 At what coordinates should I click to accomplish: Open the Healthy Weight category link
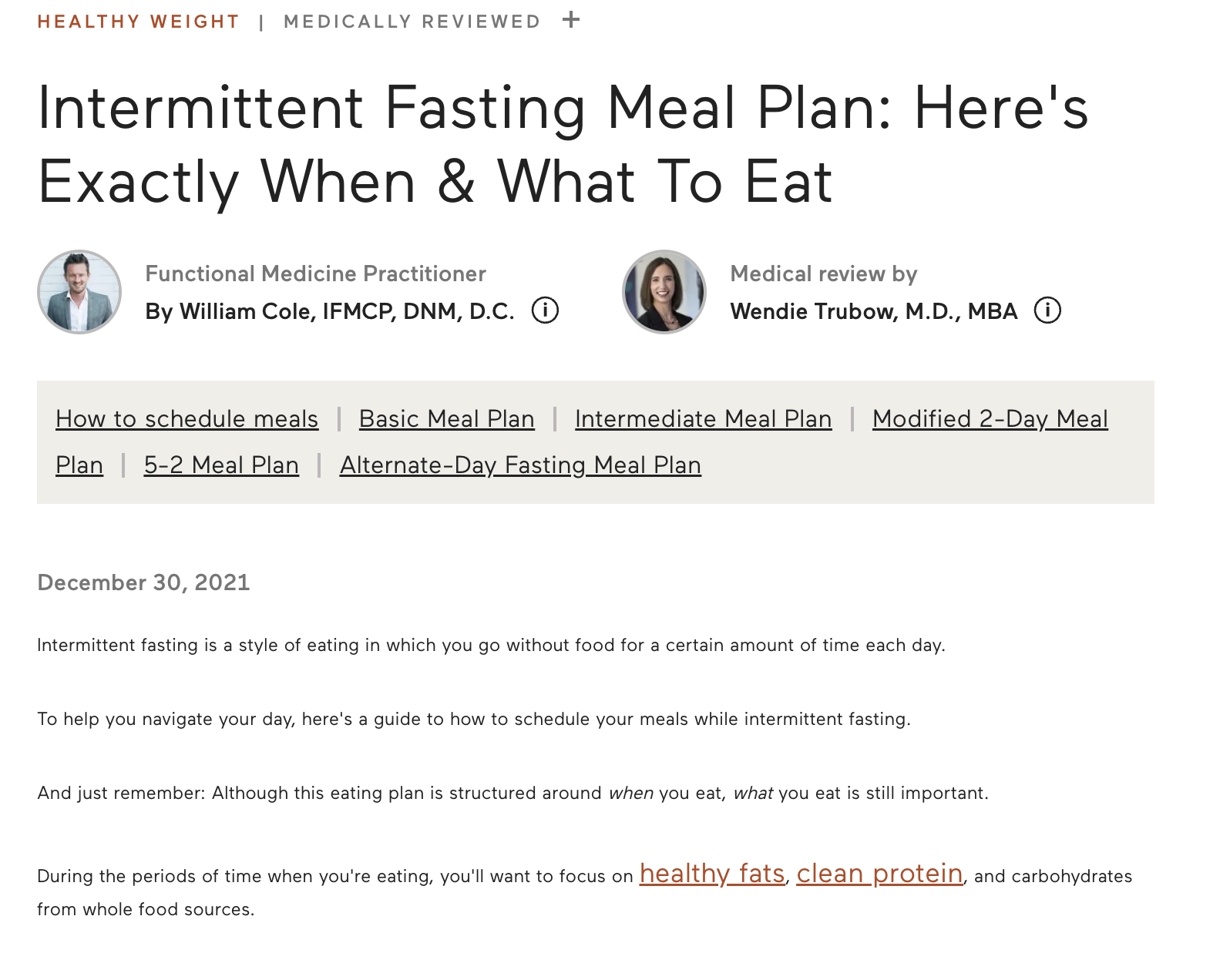click(x=139, y=22)
